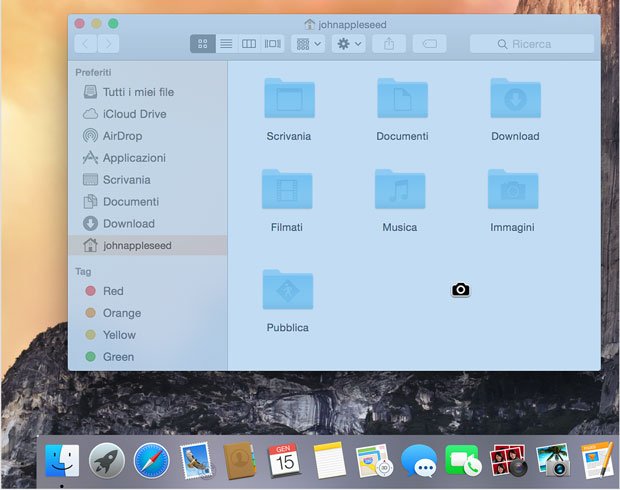This screenshot has height=490, width=620.
Task: Open iCloud Drive in sidebar
Action: click(147, 114)
